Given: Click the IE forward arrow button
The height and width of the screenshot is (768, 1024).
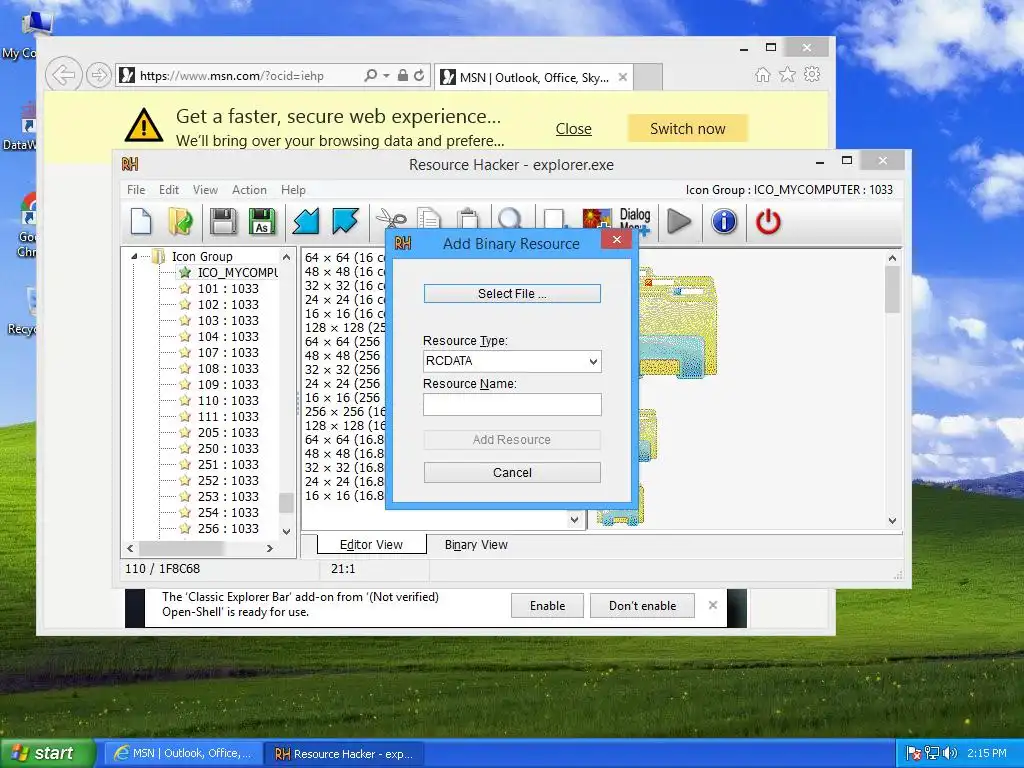Looking at the screenshot, I should click(98, 75).
